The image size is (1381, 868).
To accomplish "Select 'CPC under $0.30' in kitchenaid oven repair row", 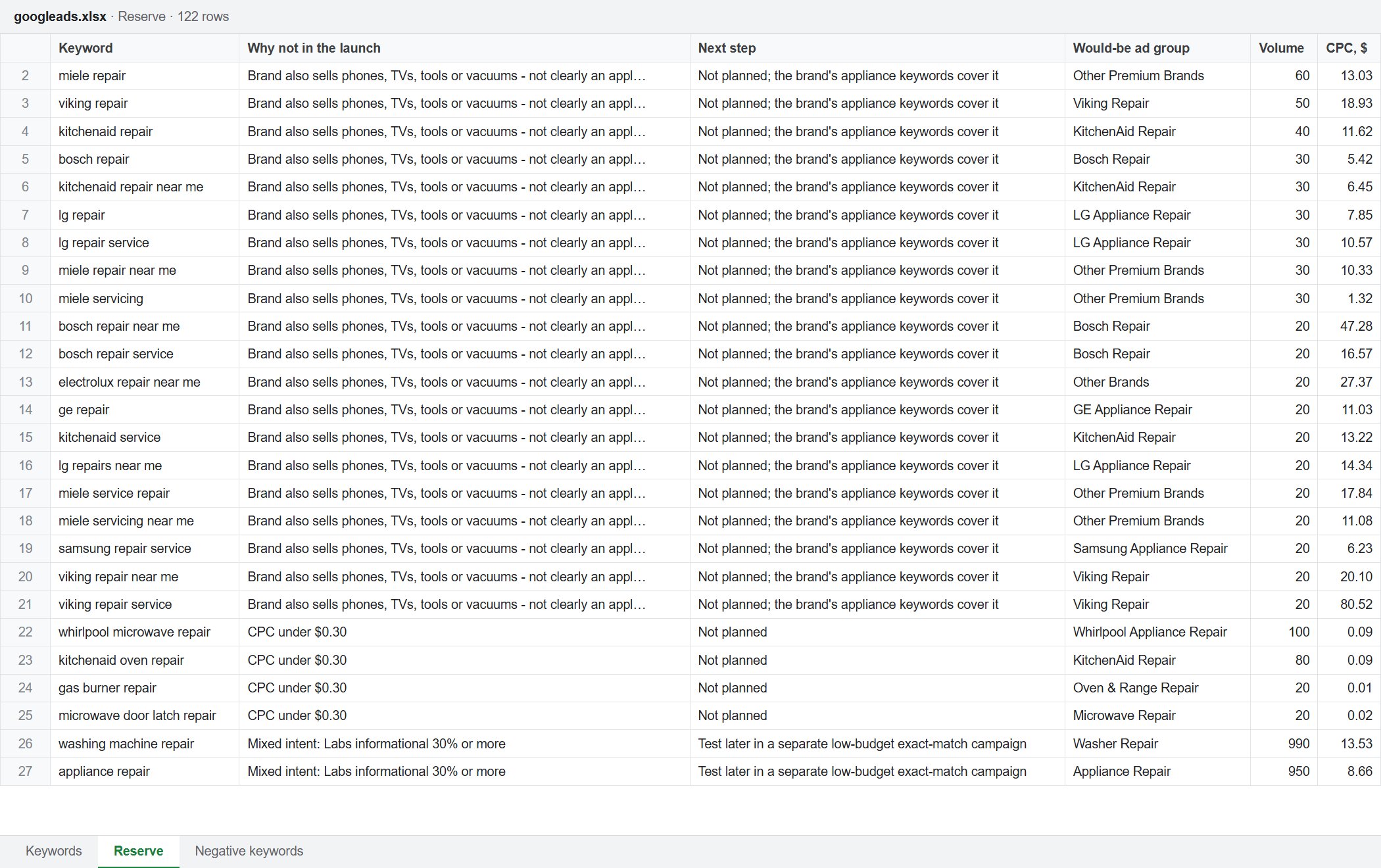I will pos(464,660).
